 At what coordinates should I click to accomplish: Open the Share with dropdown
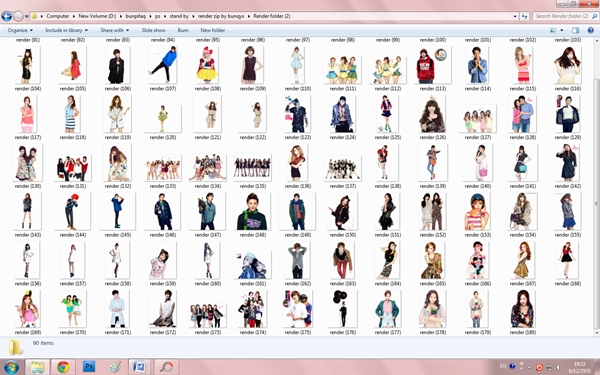pyautogui.click(x=115, y=30)
